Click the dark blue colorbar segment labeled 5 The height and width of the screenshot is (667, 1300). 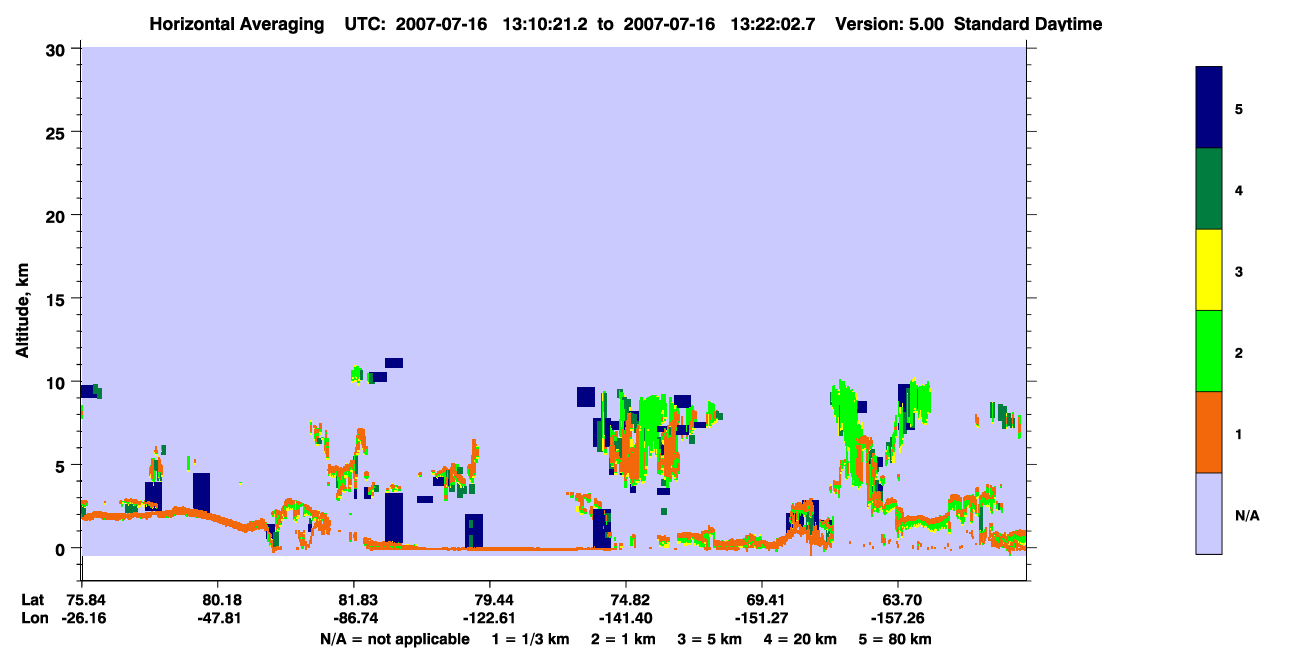(x=1209, y=108)
